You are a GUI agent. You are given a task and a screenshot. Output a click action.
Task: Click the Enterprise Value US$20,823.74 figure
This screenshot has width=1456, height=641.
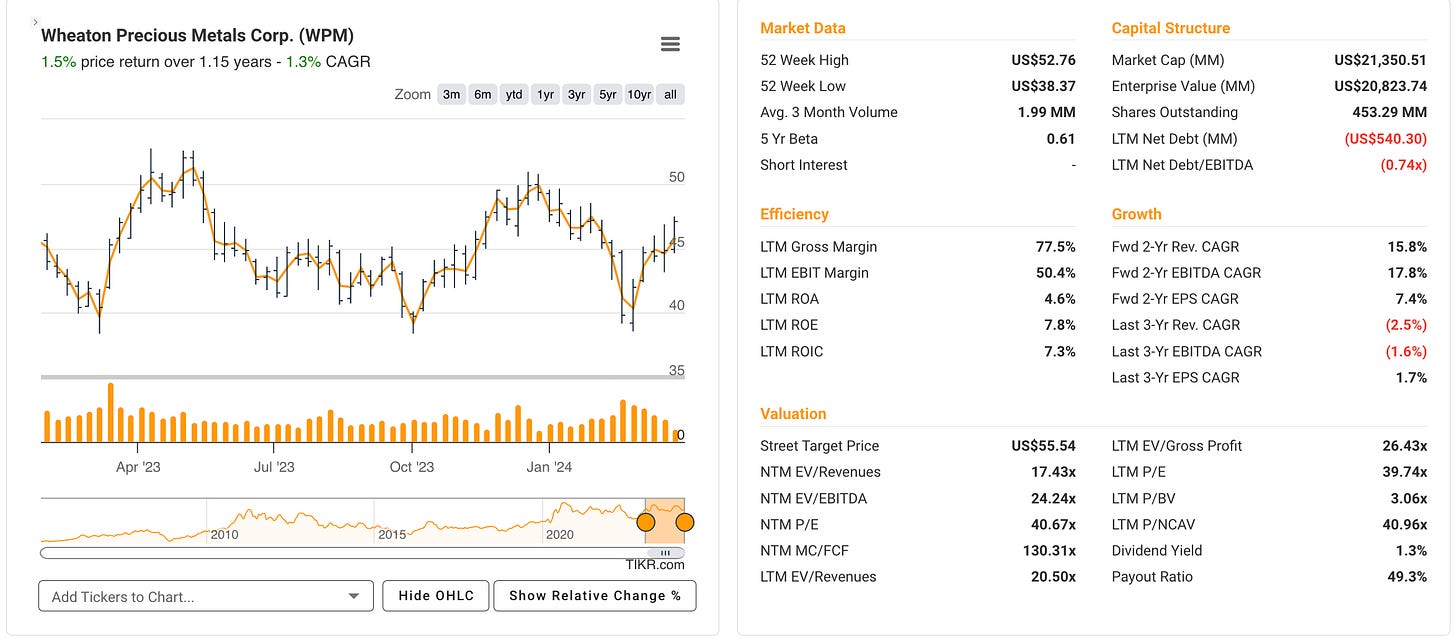coord(1380,86)
